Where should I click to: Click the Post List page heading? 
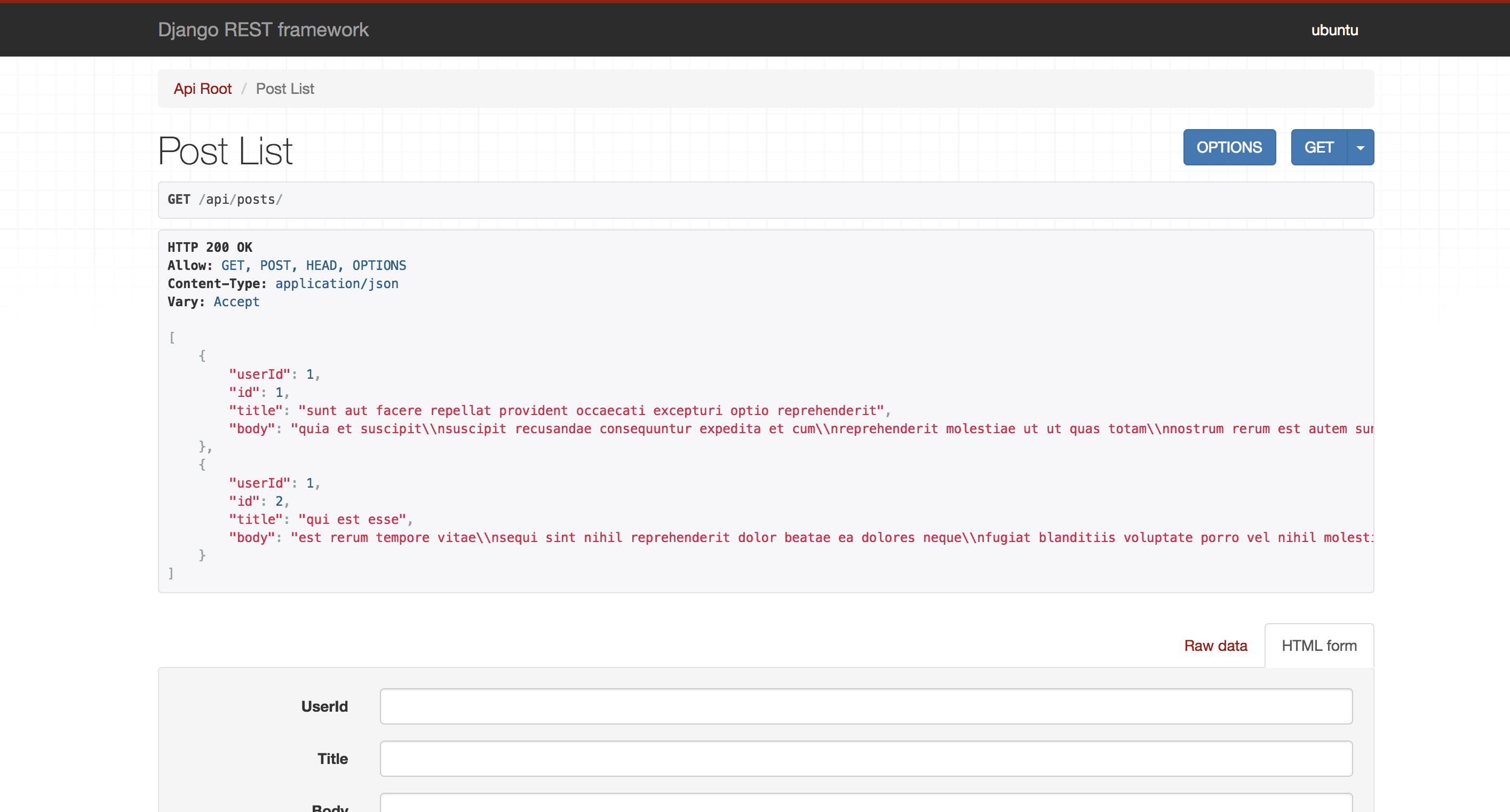click(x=225, y=150)
